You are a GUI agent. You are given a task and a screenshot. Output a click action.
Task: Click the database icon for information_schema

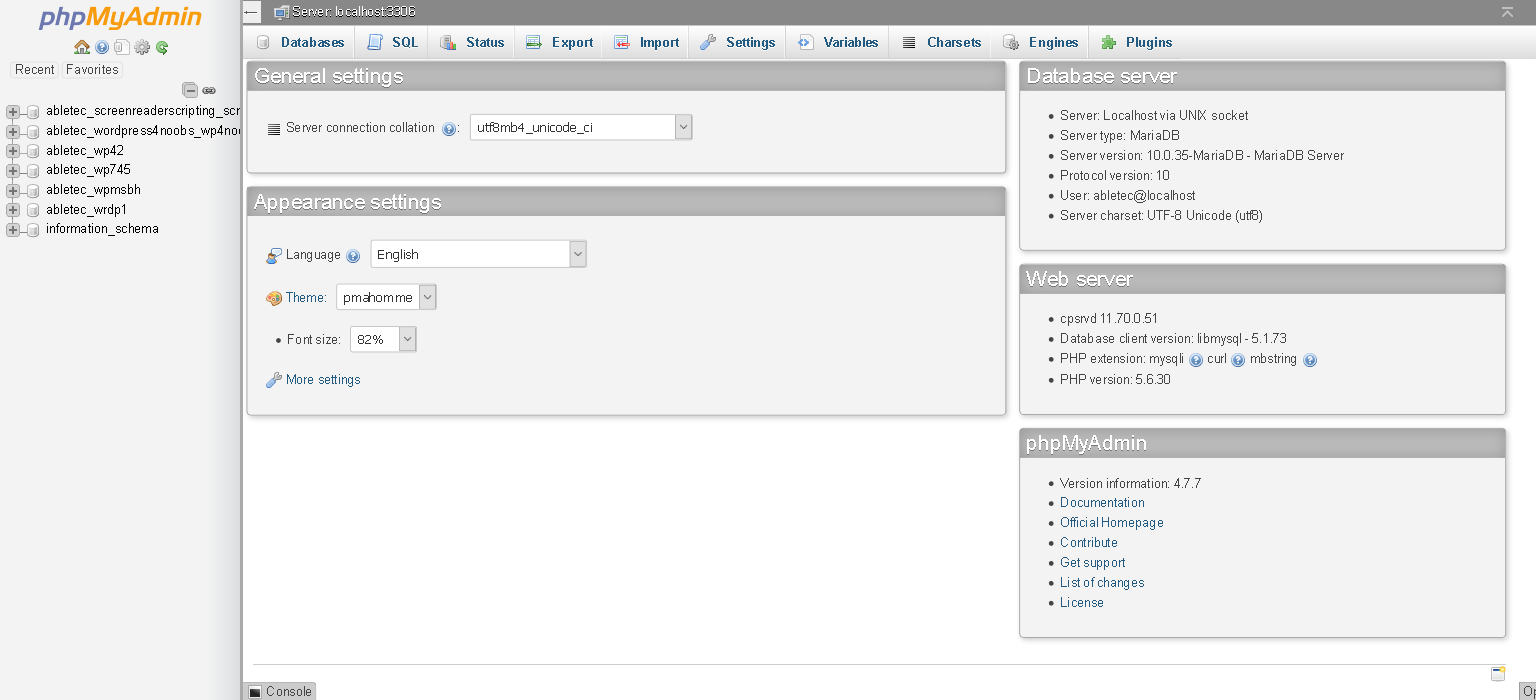(33, 230)
